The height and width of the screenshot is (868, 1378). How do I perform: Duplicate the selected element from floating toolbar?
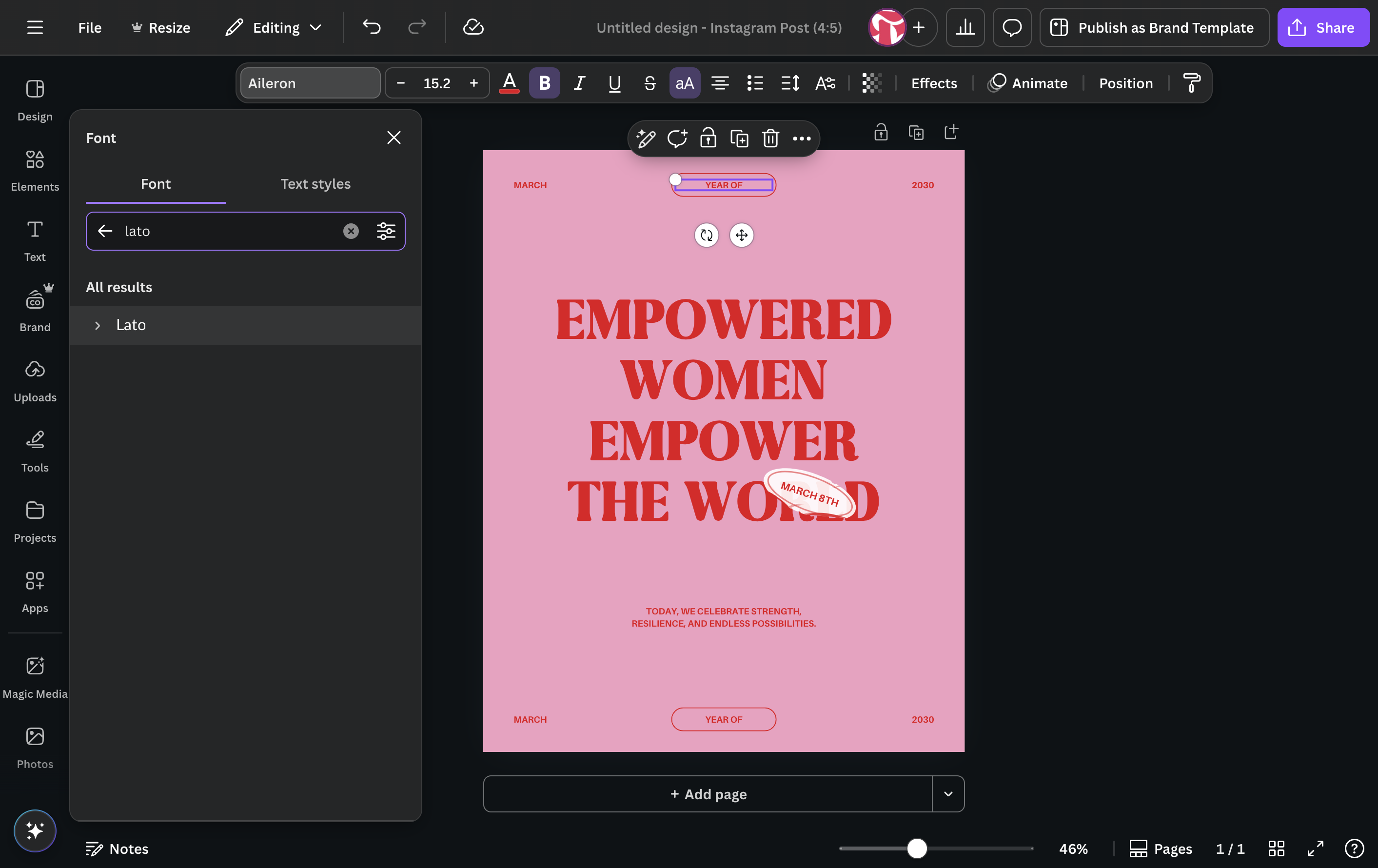coord(739,138)
